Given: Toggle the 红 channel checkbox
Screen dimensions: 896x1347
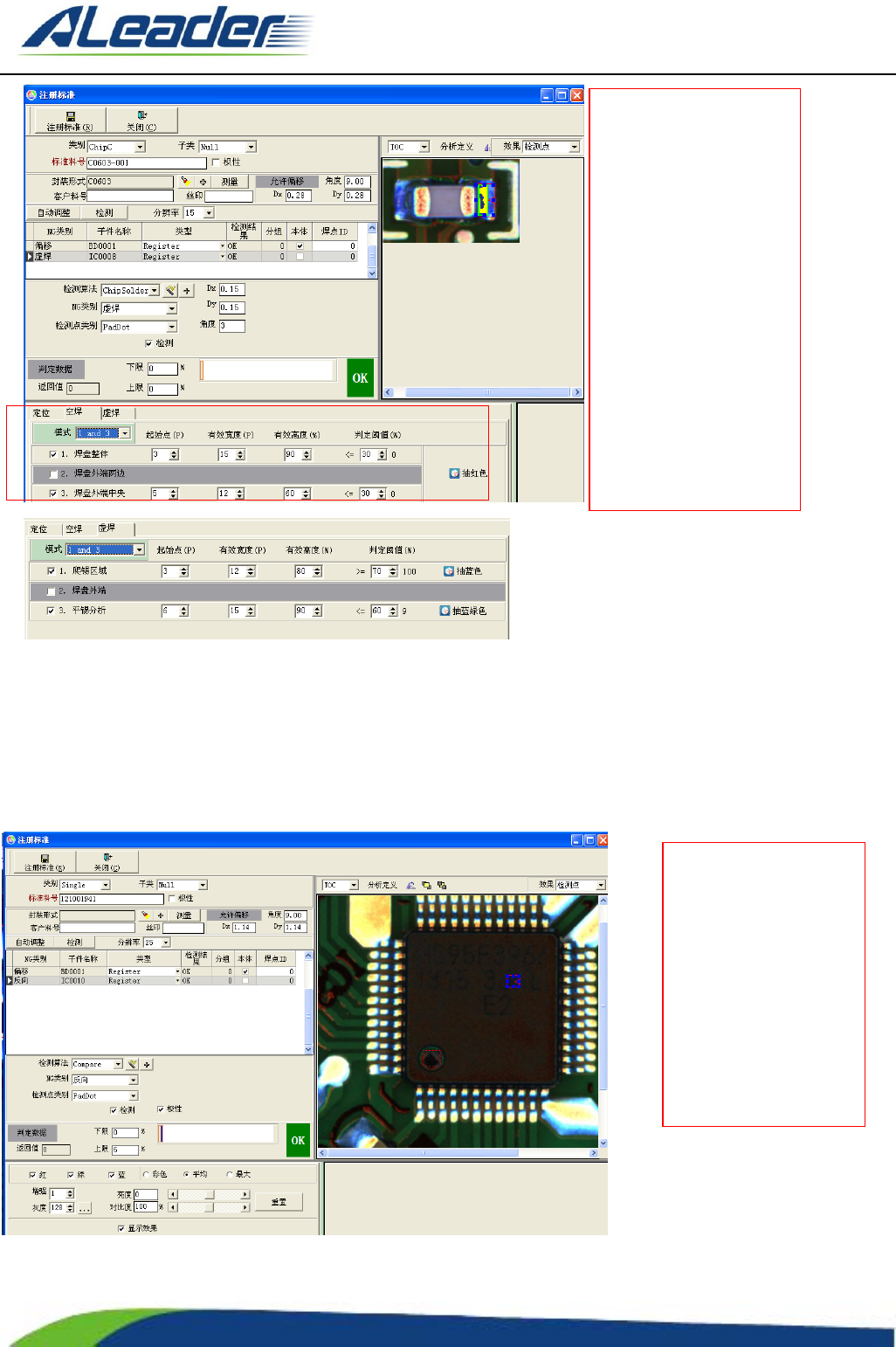Looking at the screenshot, I should (32, 1175).
